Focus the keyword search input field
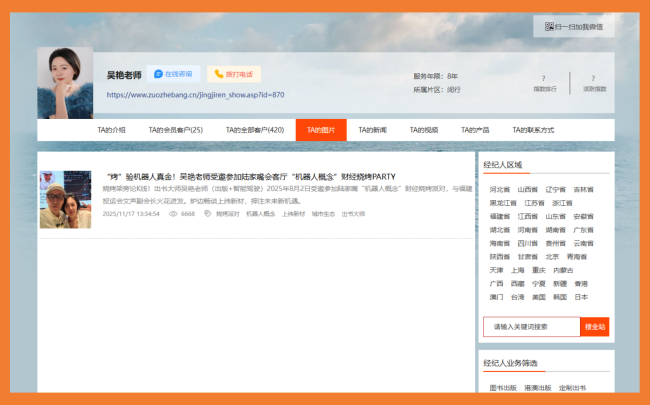Image resolution: width=650 pixels, height=405 pixels. click(x=530, y=326)
